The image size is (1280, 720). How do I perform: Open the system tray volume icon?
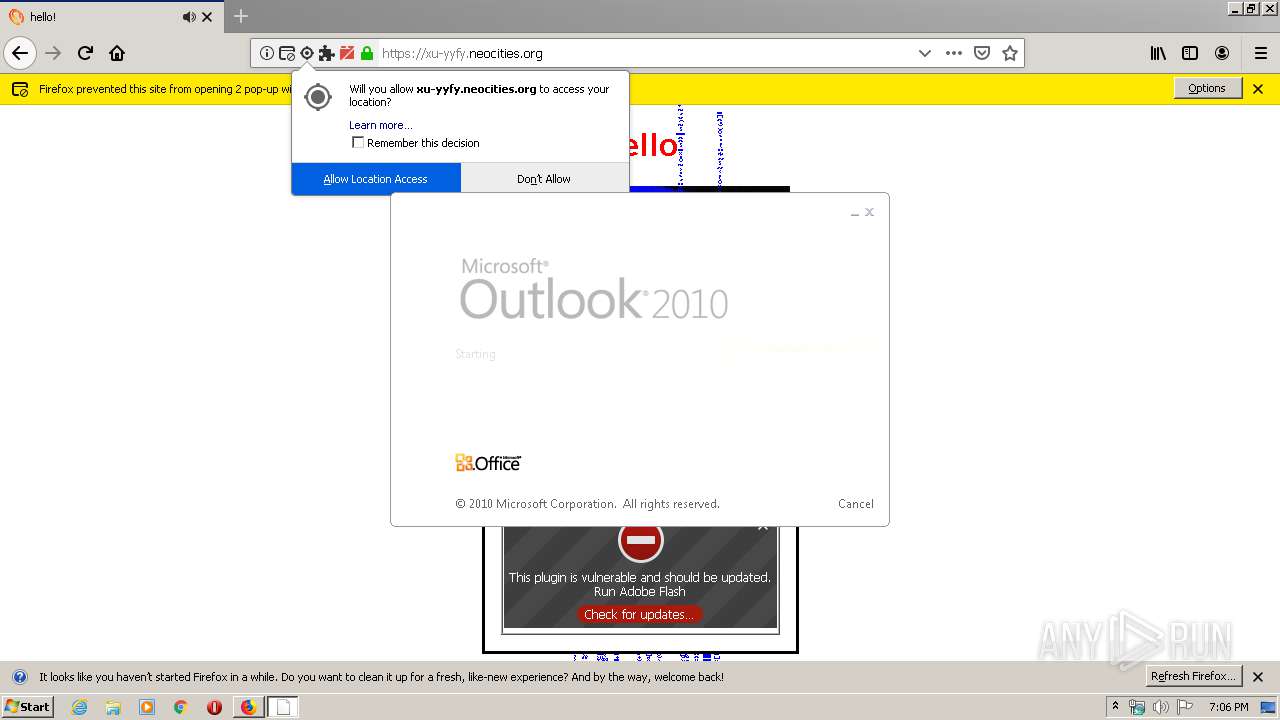(1160, 707)
